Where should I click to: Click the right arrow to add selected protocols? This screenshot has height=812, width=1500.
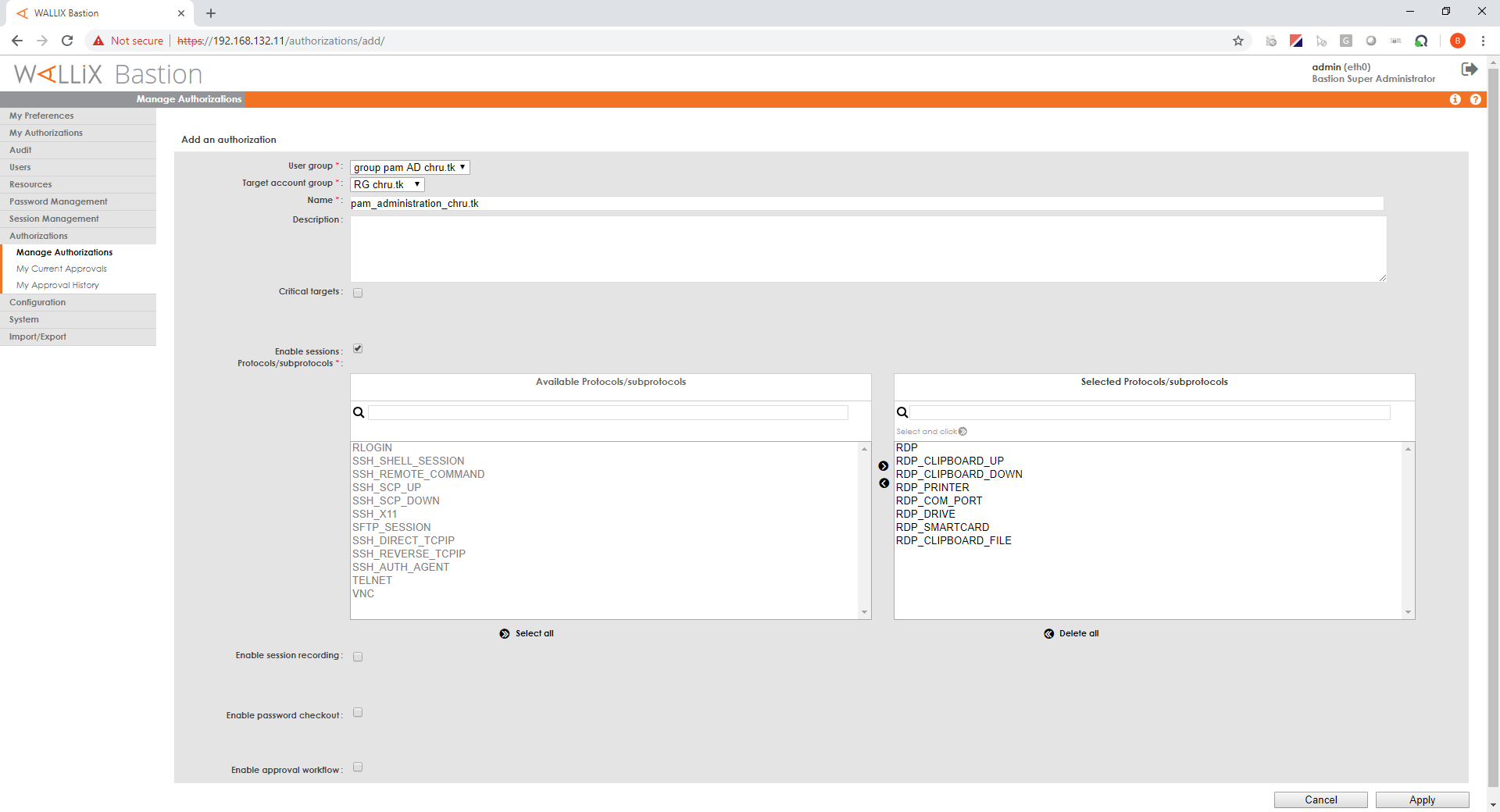click(883, 465)
